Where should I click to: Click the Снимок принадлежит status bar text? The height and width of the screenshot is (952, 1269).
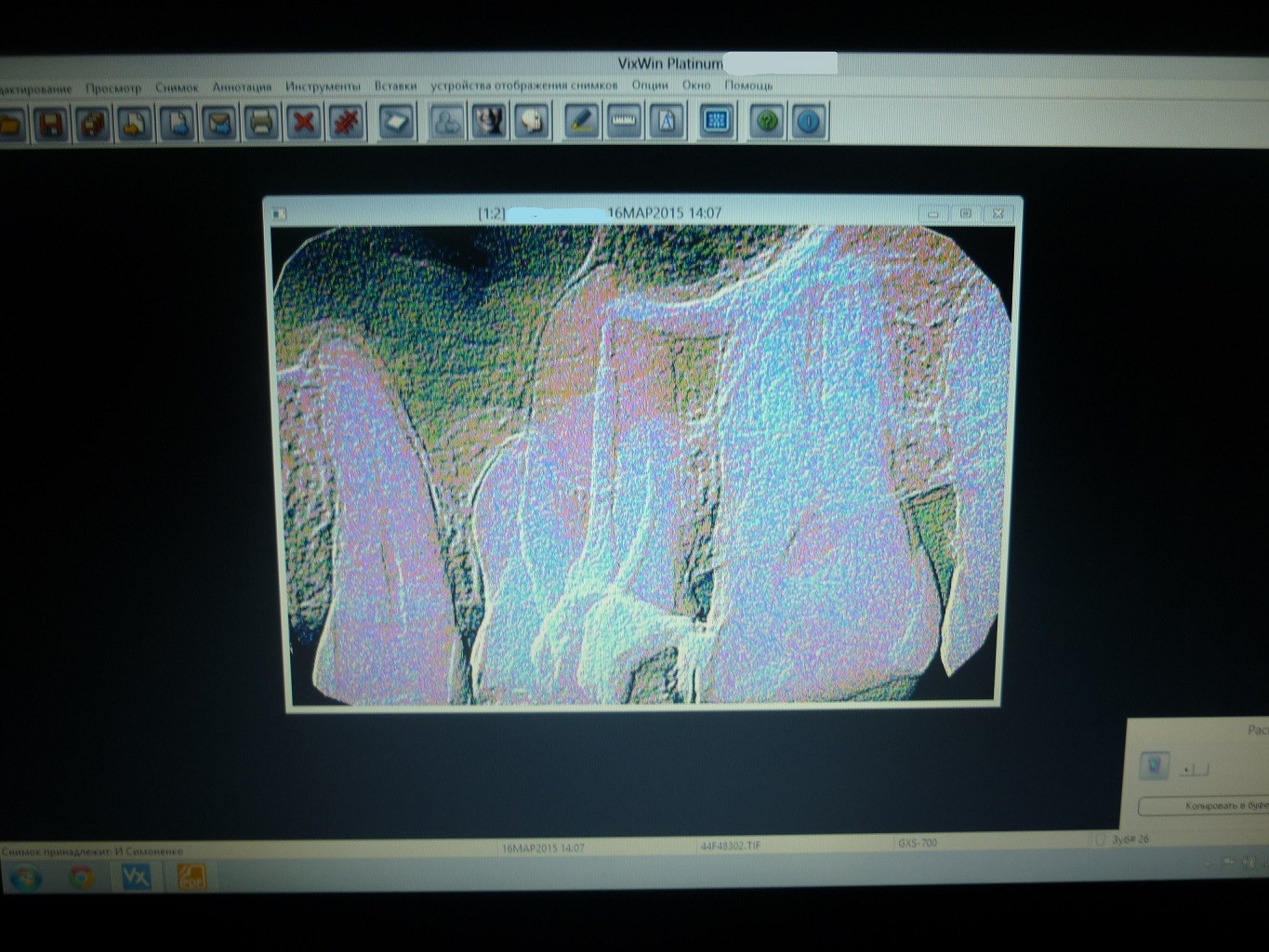pyautogui.click(x=92, y=852)
